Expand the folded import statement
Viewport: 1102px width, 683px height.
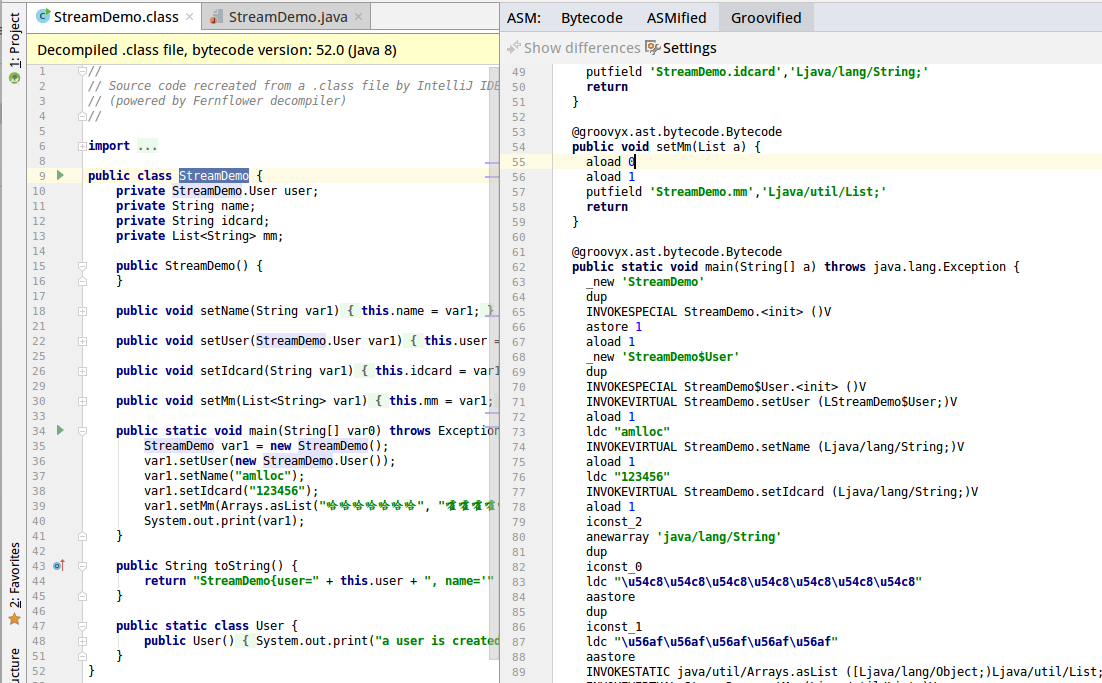pyautogui.click(x=82, y=146)
